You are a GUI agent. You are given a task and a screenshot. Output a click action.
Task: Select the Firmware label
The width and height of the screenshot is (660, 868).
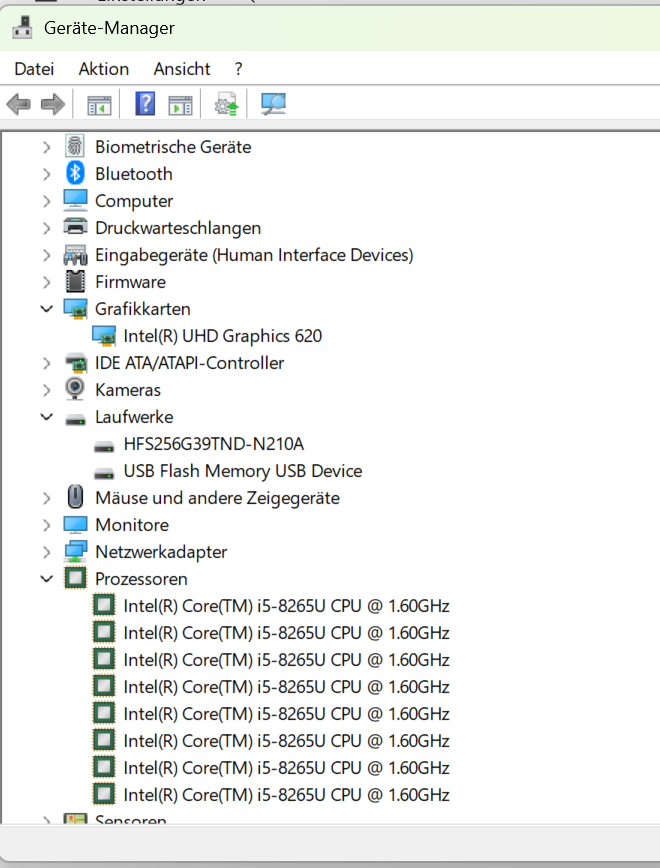[130, 282]
